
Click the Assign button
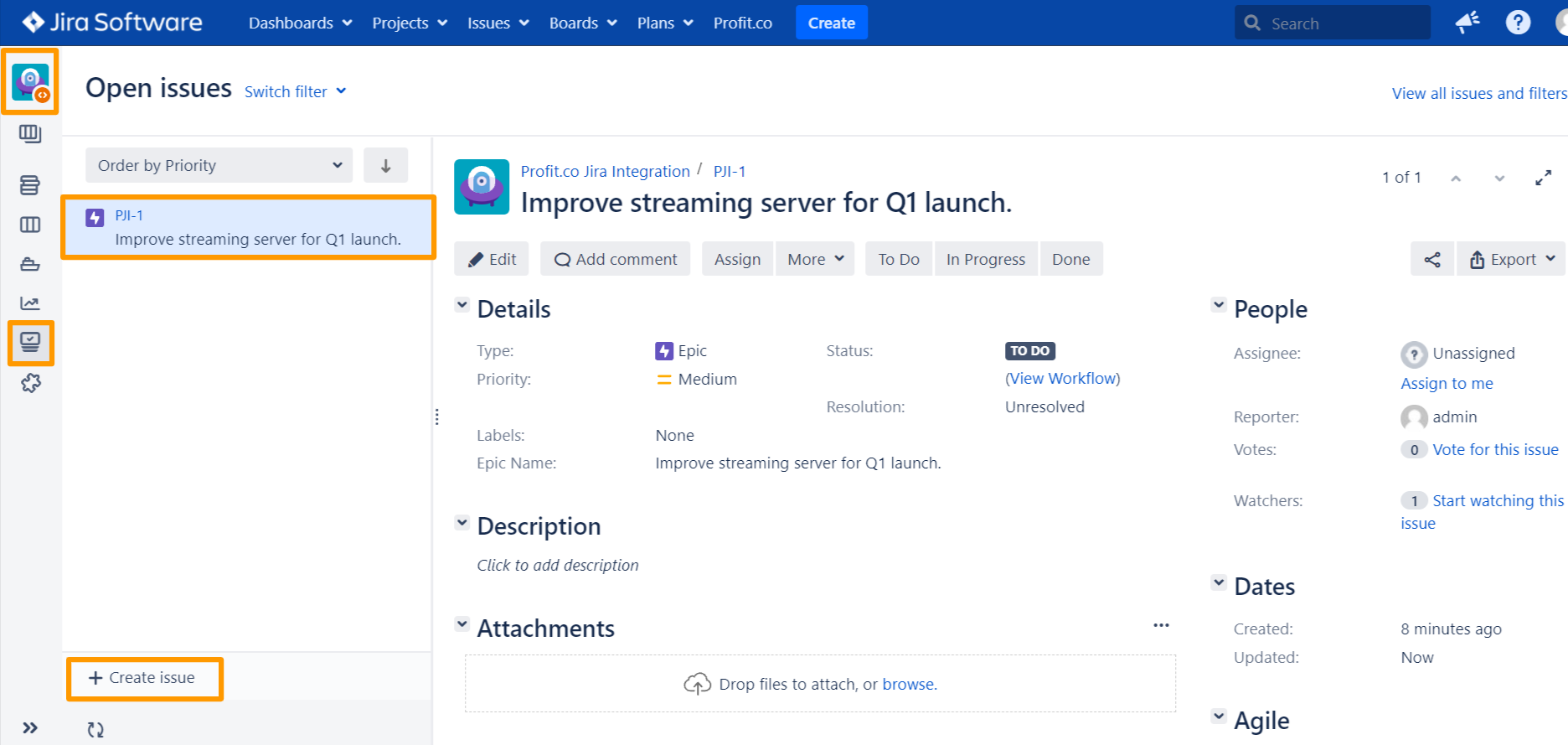pyautogui.click(x=737, y=259)
